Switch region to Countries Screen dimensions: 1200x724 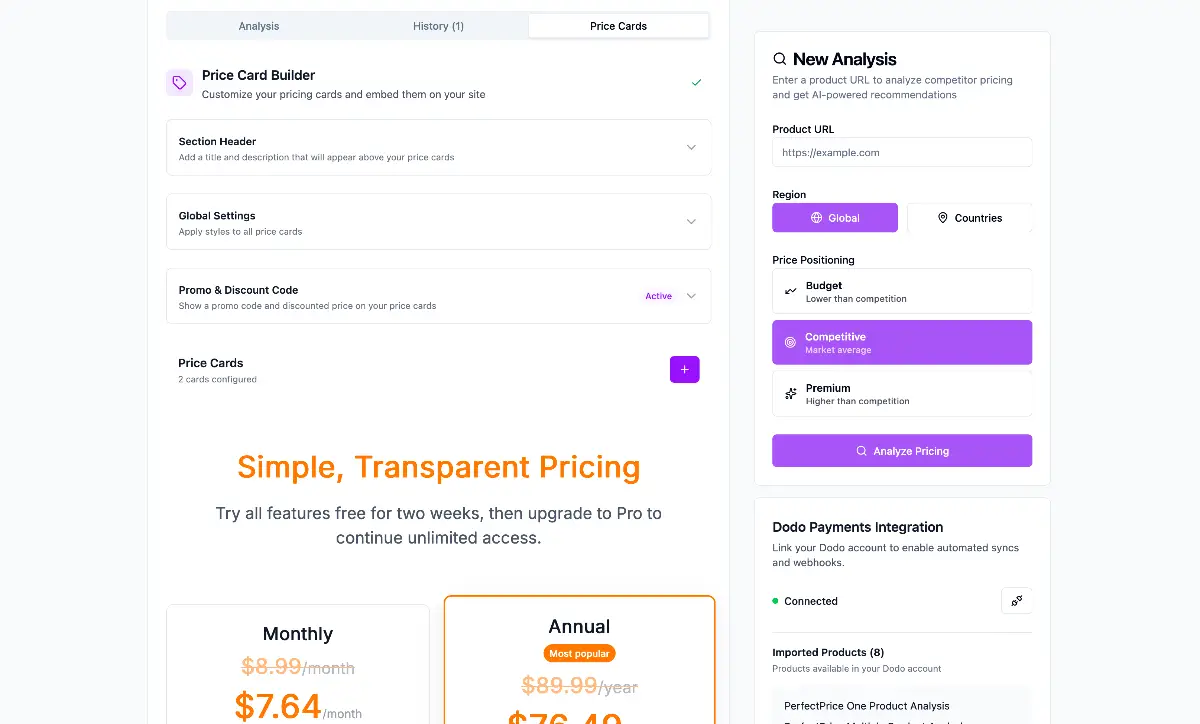(969, 218)
